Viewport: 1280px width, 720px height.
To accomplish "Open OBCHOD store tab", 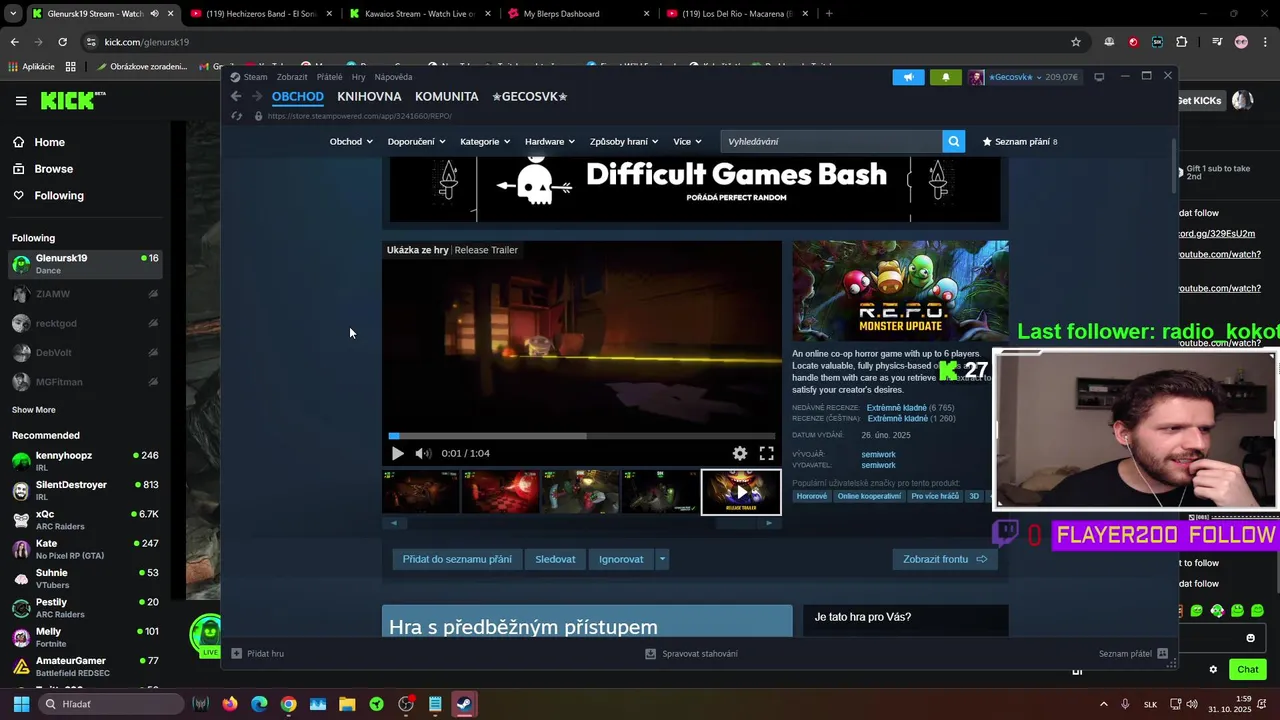I will (x=298, y=97).
